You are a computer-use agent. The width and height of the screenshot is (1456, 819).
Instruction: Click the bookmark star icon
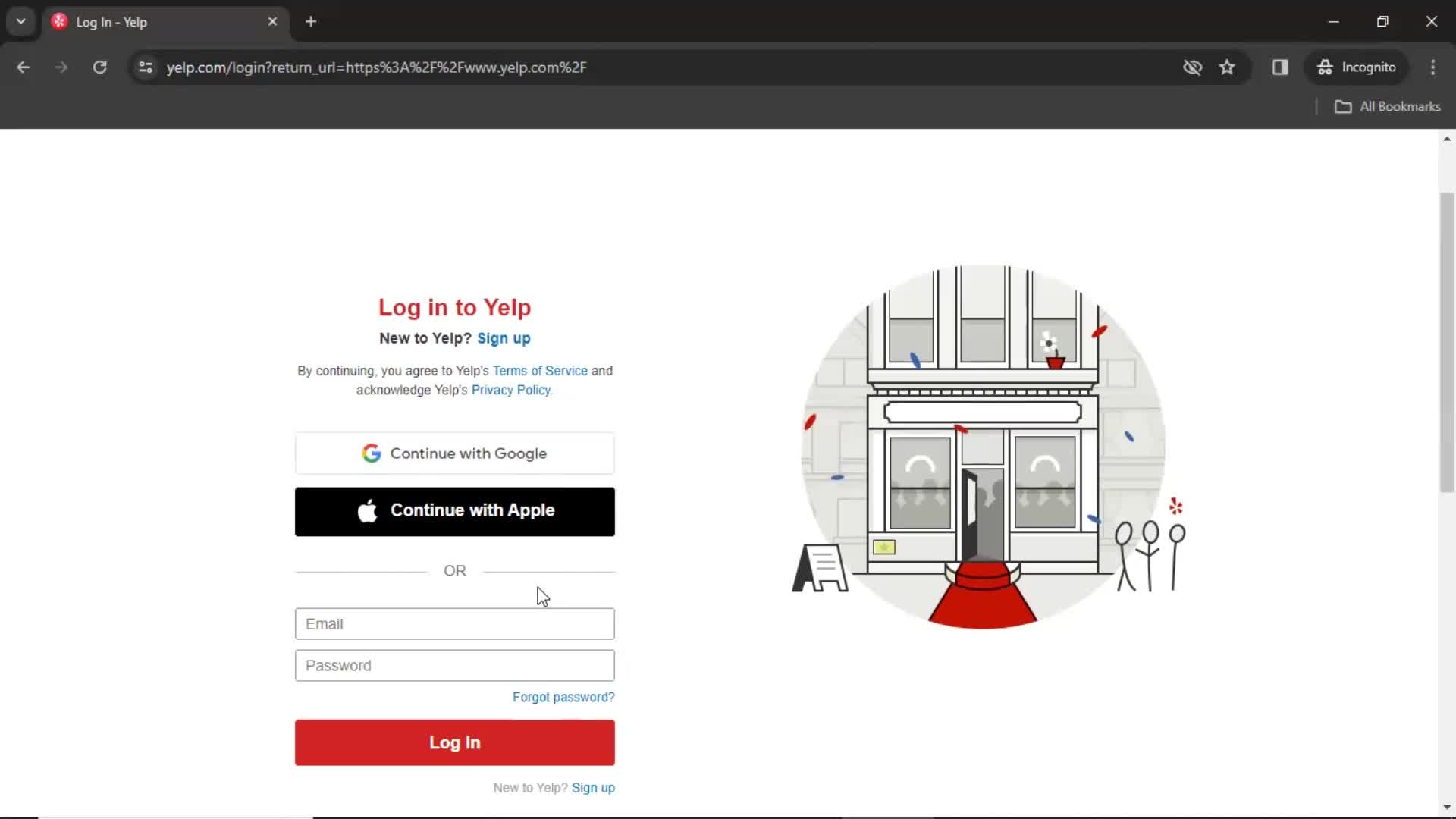point(1228,67)
